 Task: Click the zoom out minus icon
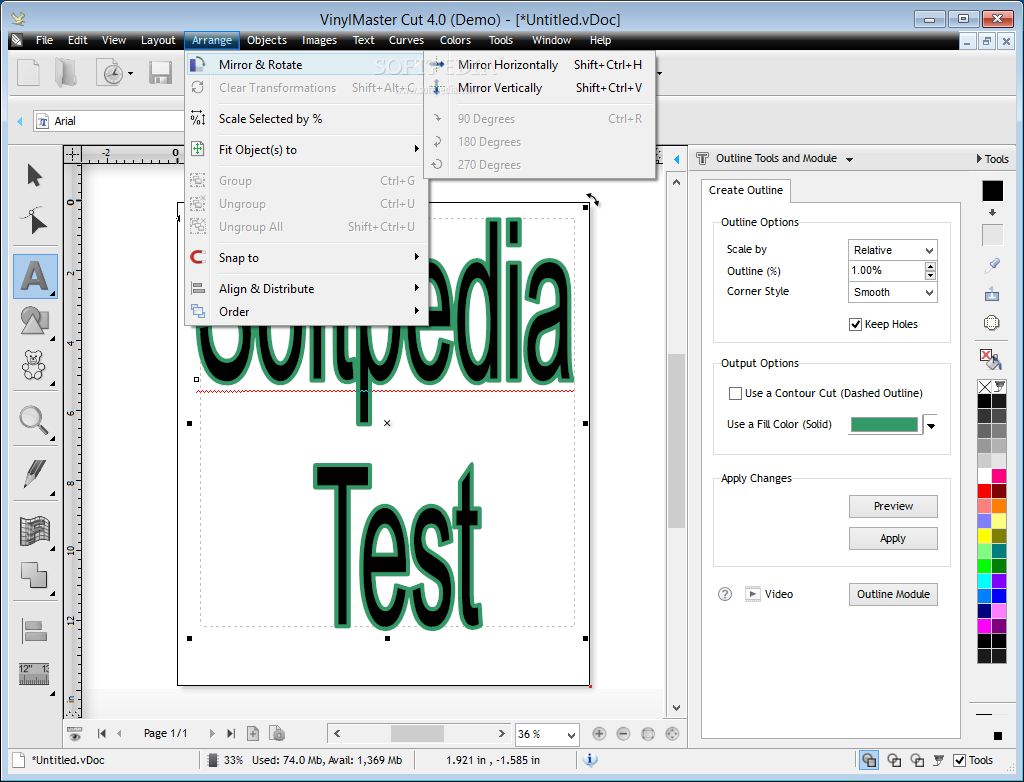pyautogui.click(x=623, y=734)
